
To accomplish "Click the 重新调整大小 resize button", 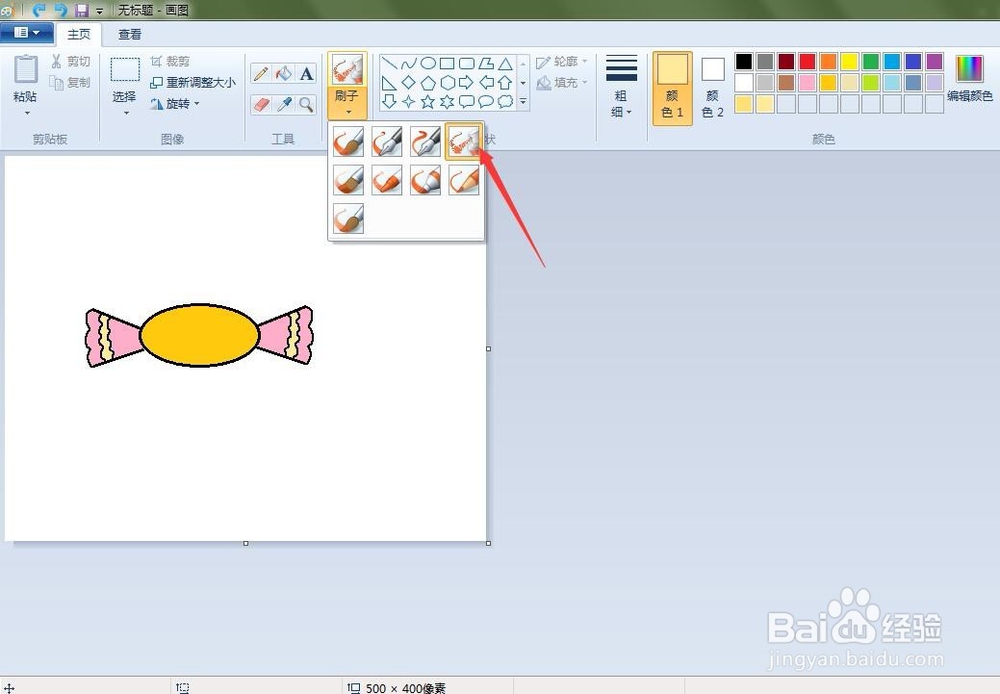I will [x=193, y=82].
